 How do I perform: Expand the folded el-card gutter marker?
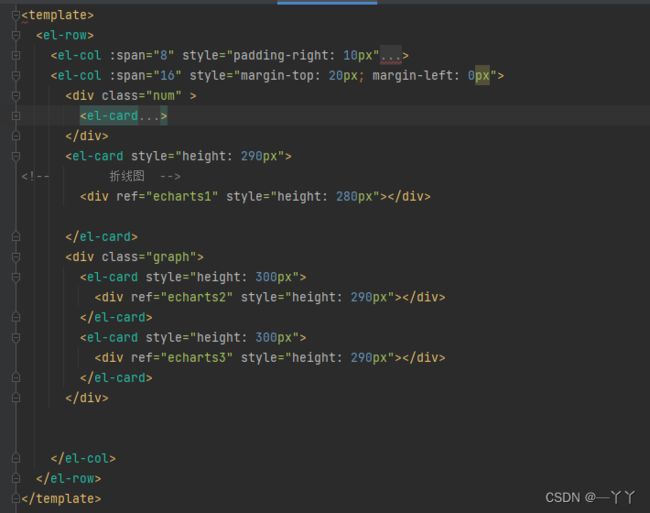(16, 116)
